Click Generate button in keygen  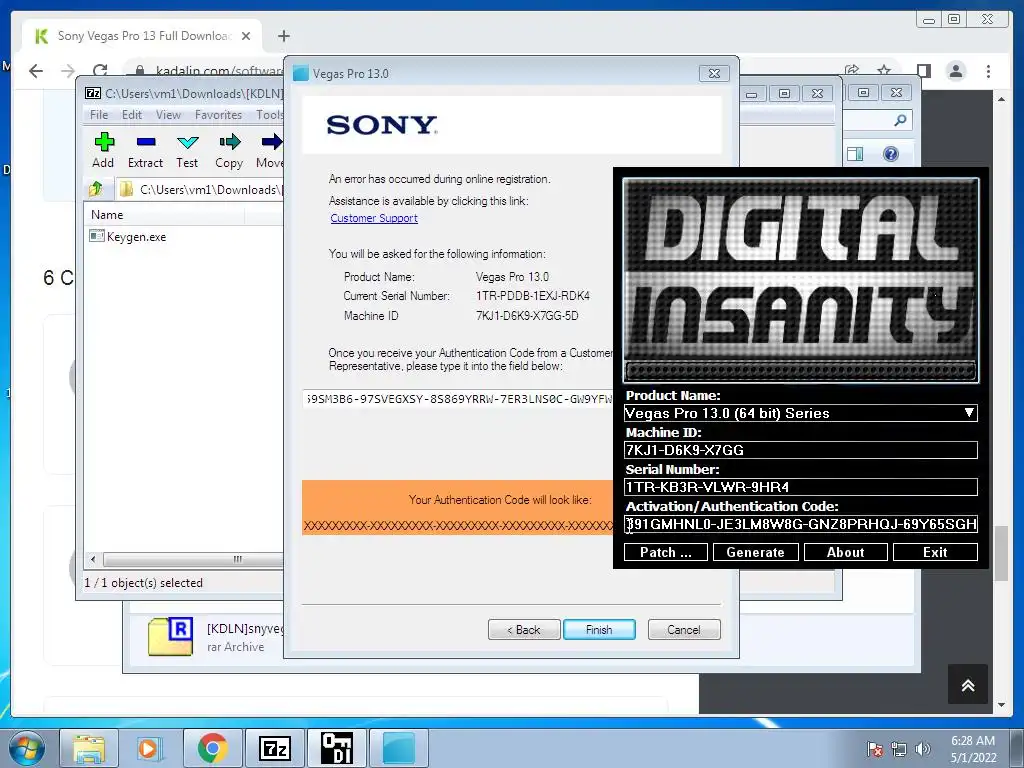(x=756, y=552)
